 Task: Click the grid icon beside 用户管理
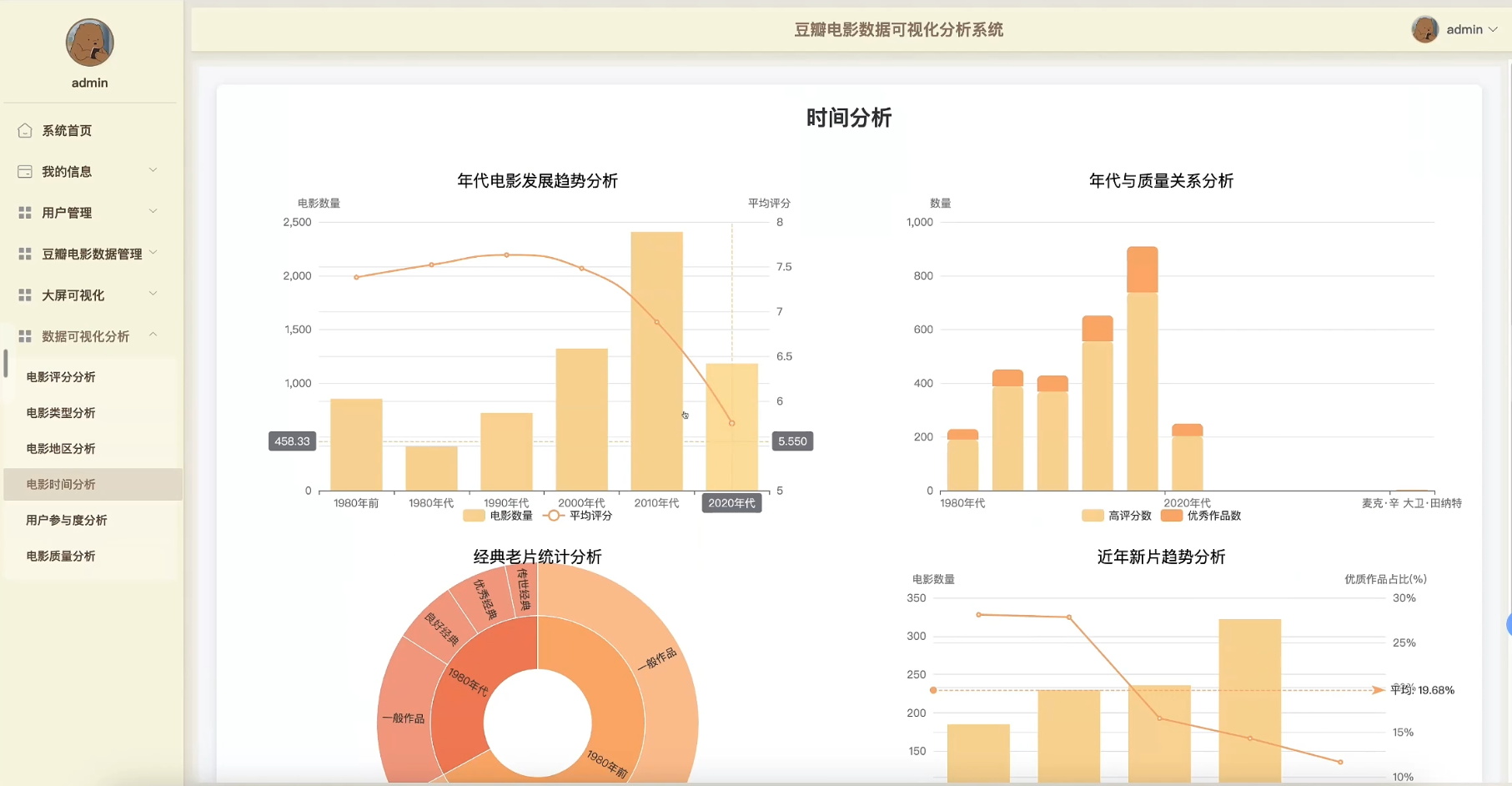click(25, 213)
